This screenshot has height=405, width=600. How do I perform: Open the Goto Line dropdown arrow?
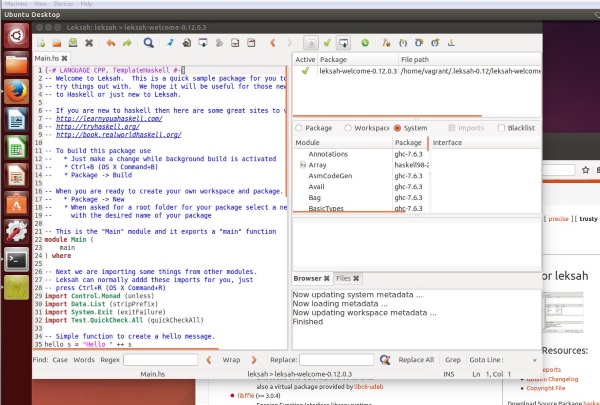point(535,360)
